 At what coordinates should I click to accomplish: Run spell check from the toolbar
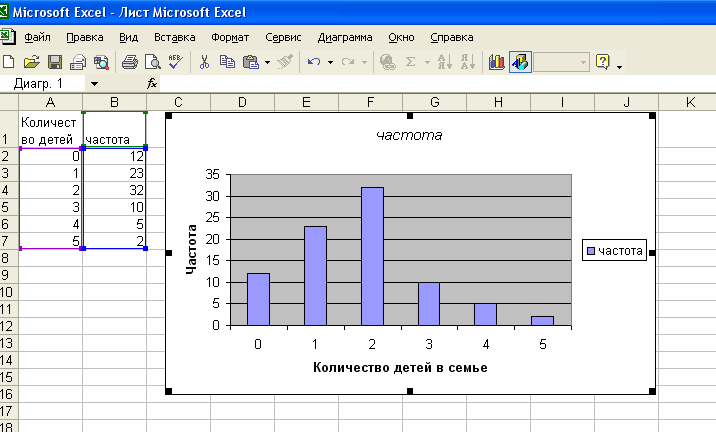[x=174, y=62]
